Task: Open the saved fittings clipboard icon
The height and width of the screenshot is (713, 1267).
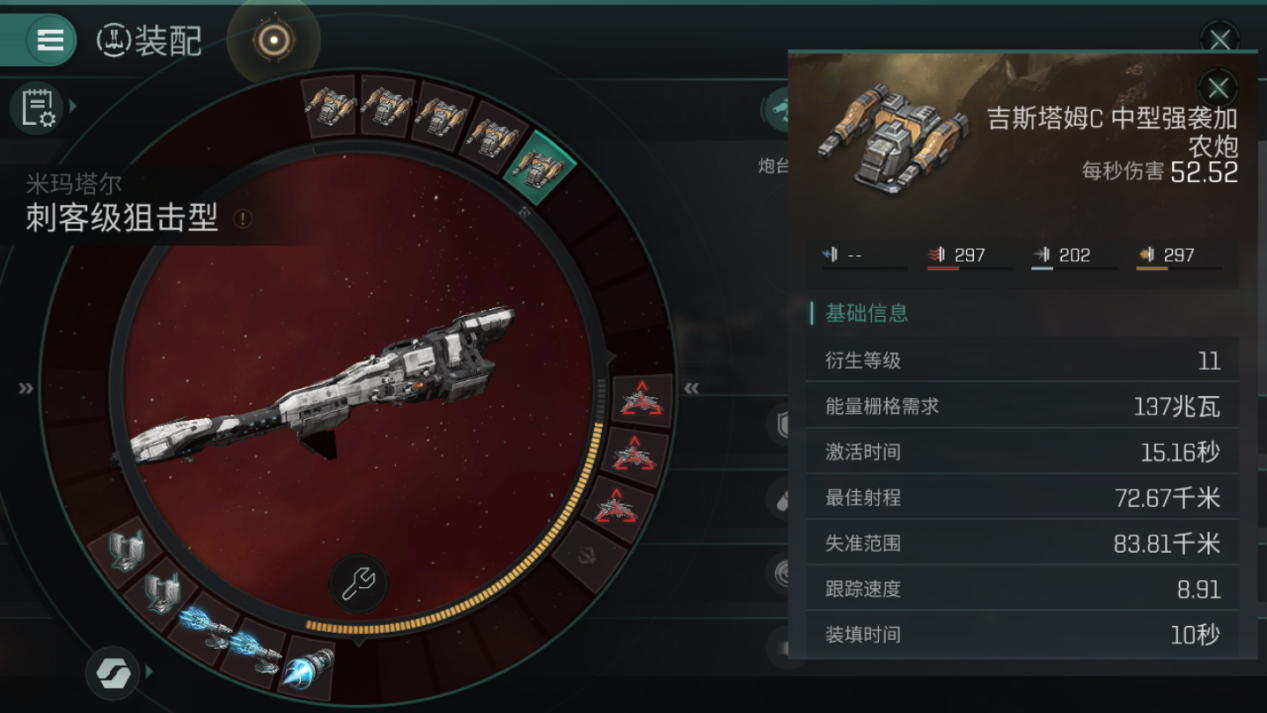Action: pos(37,106)
